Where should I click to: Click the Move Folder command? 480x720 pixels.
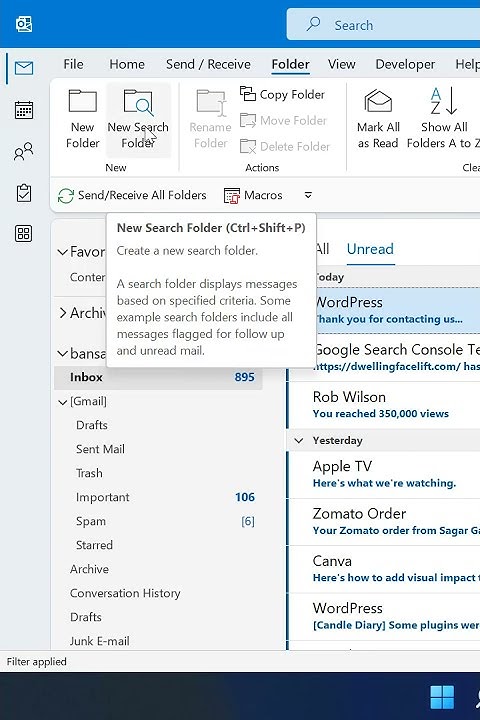pos(283,120)
